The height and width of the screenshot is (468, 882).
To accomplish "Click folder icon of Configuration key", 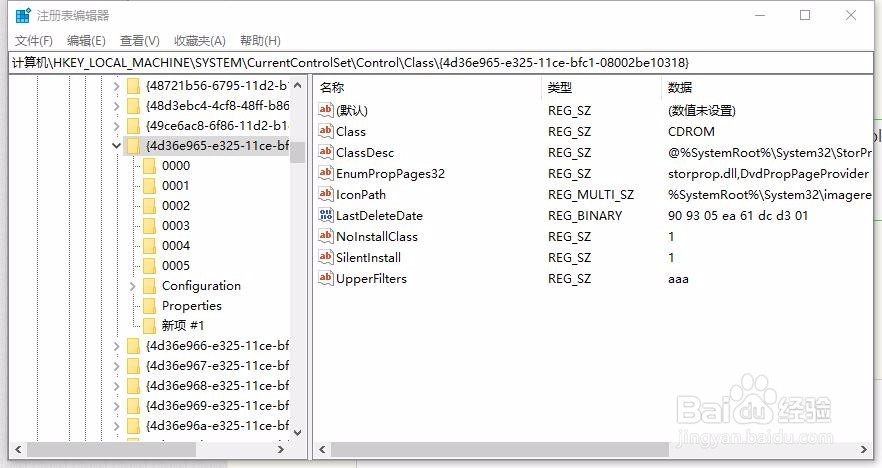I will [x=150, y=286].
